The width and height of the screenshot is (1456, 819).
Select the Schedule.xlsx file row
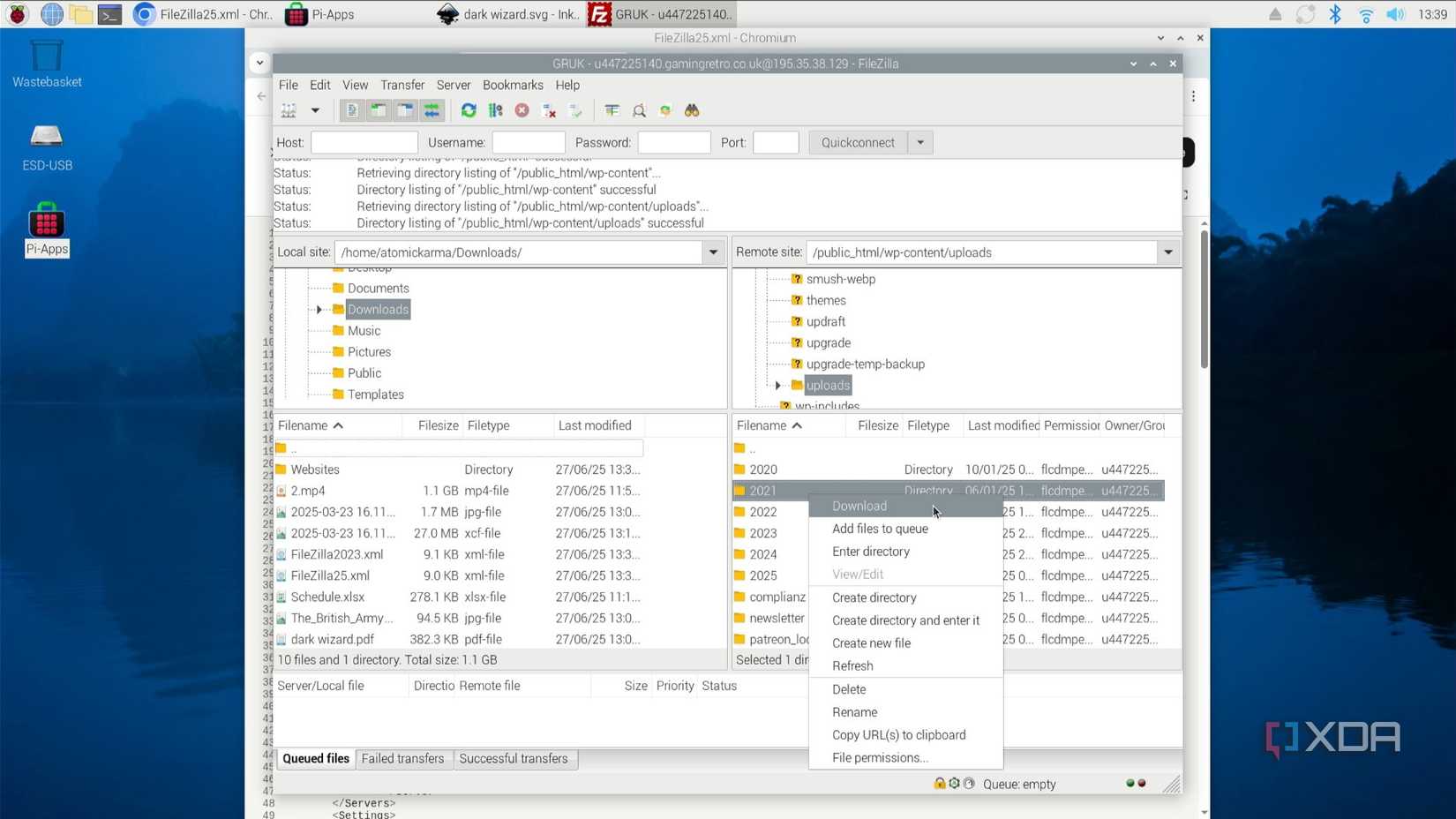(x=459, y=597)
